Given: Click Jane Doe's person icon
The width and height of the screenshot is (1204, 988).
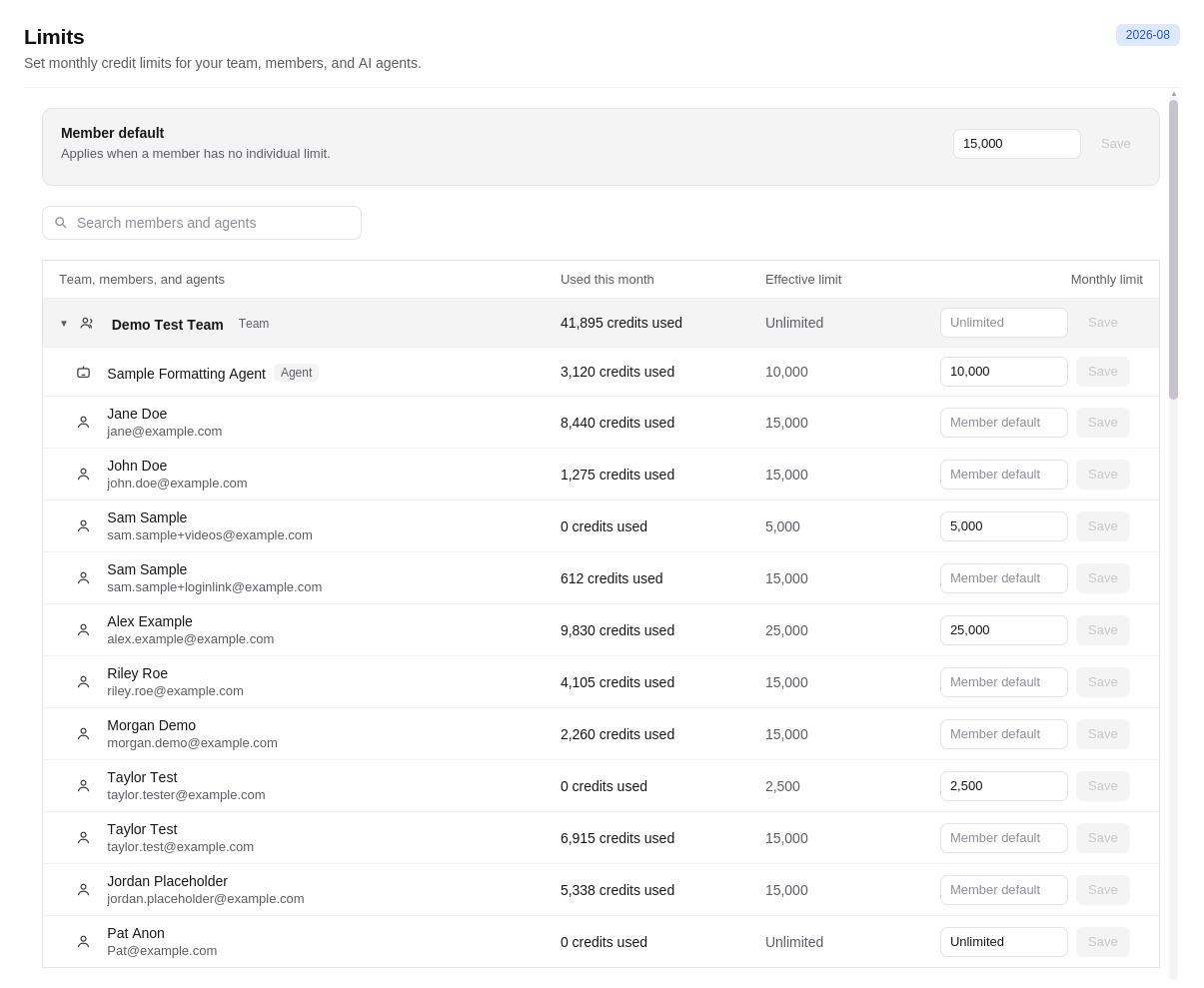Looking at the screenshot, I should pyautogui.click(x=84, y=423).
